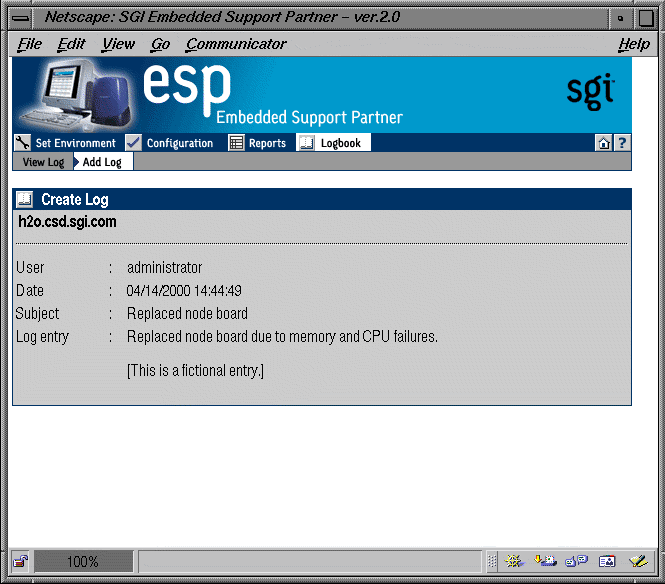665x584 pixels.
Task: Open Inbox mail icon in component bar
Action: [545, 562]
